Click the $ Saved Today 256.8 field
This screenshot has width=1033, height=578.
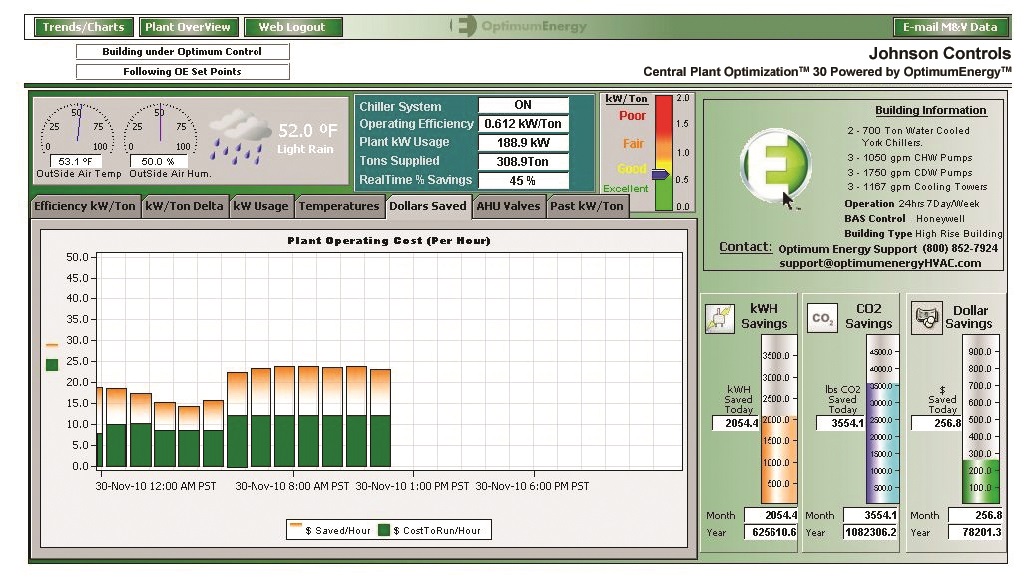point(937,423)
